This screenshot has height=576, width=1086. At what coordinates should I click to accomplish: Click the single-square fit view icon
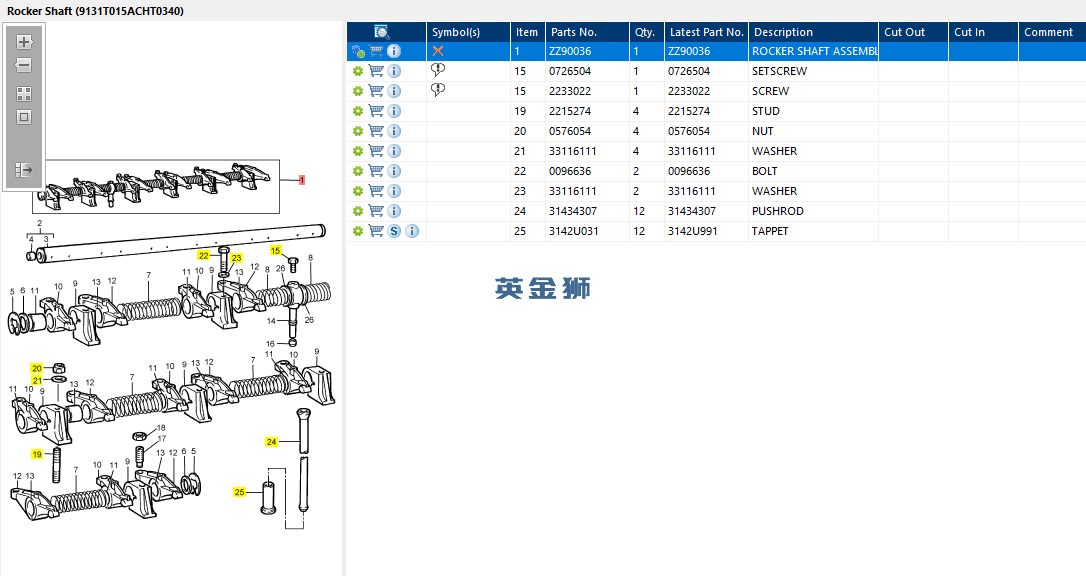click(x=24, y=117)
